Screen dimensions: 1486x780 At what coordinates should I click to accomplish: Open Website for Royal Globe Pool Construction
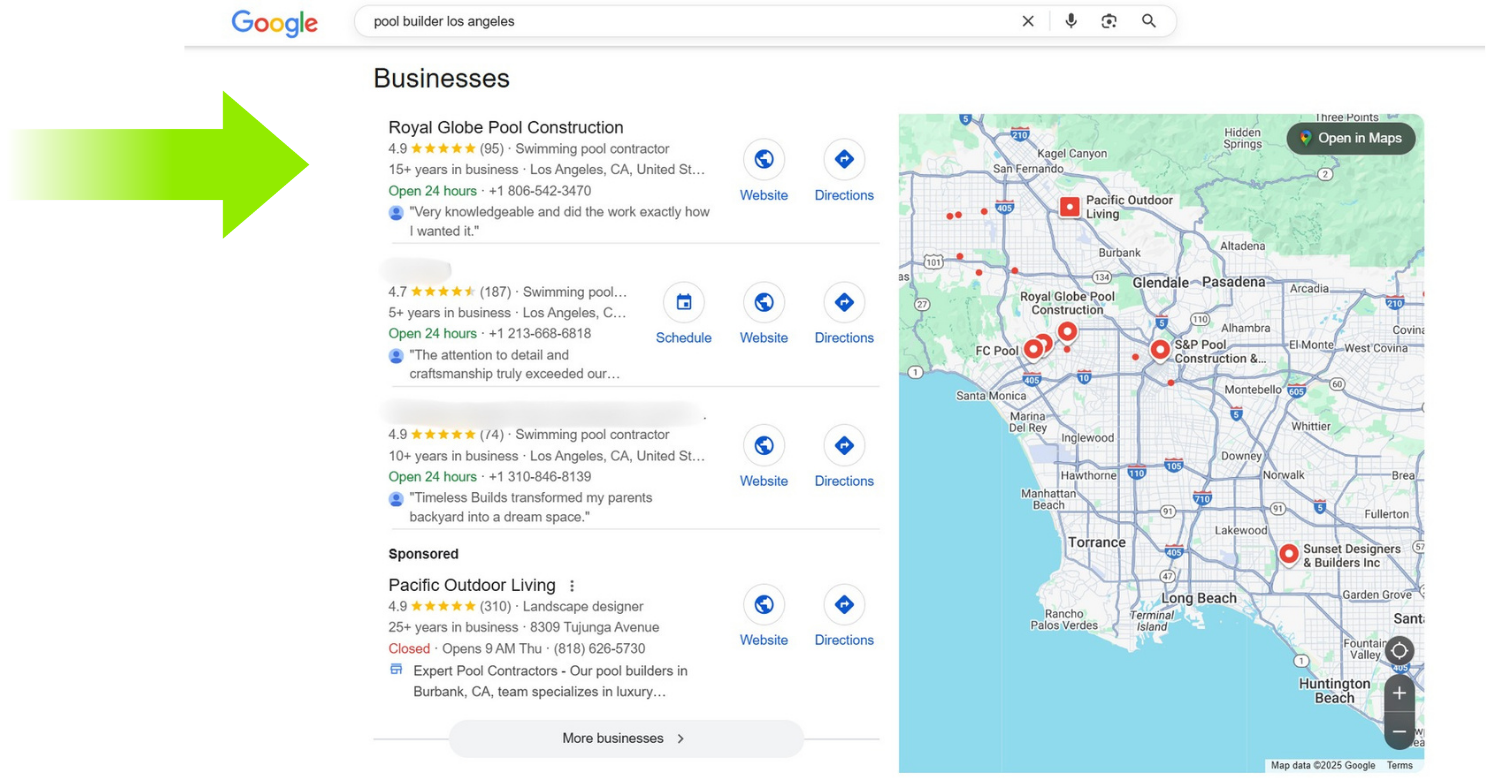click(764, 172)
